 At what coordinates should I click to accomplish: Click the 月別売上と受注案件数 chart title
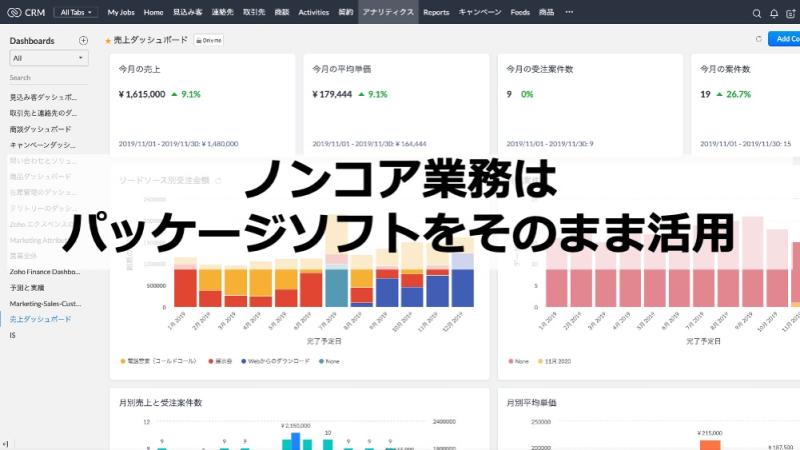(x=160, y=403)
